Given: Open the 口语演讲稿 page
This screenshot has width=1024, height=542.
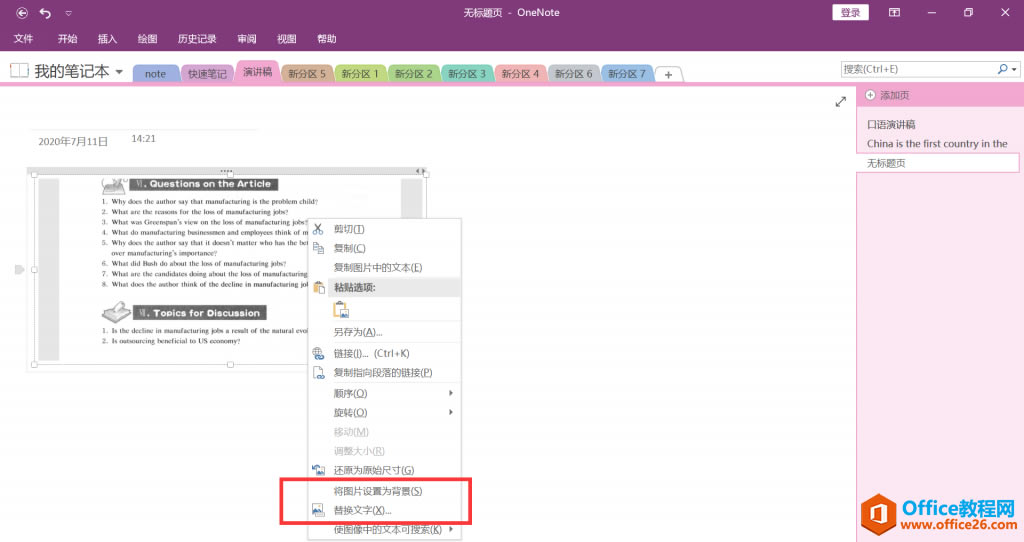Looking at the screenshot, I should tap(891, 124).
